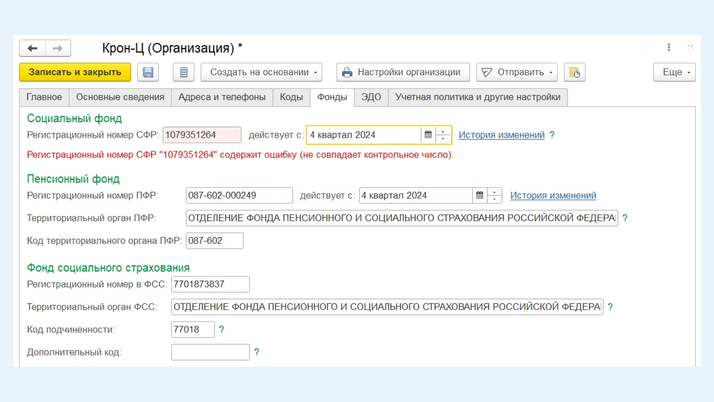
Task: Open the document list icon button
Action: point(184,72)
